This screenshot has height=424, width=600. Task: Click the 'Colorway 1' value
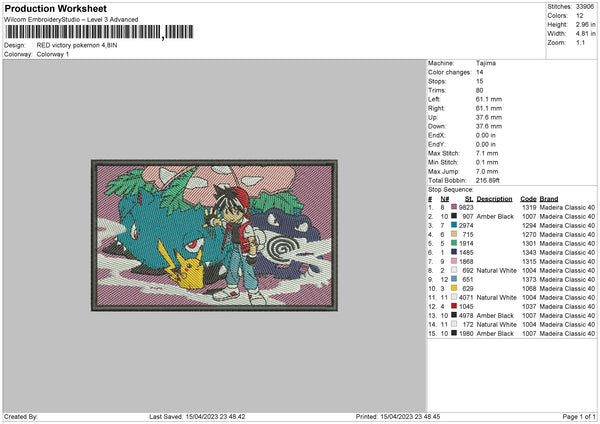53,54
